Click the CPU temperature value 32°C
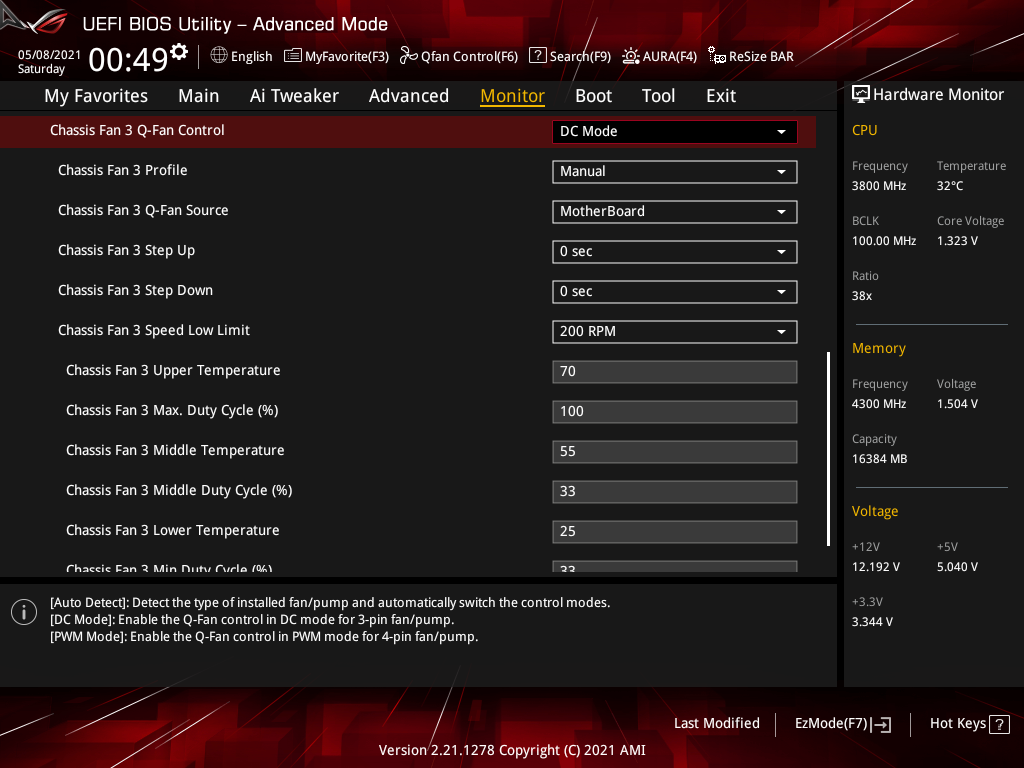This screenshot has height=768, width=1024. (x=950, y=186)
